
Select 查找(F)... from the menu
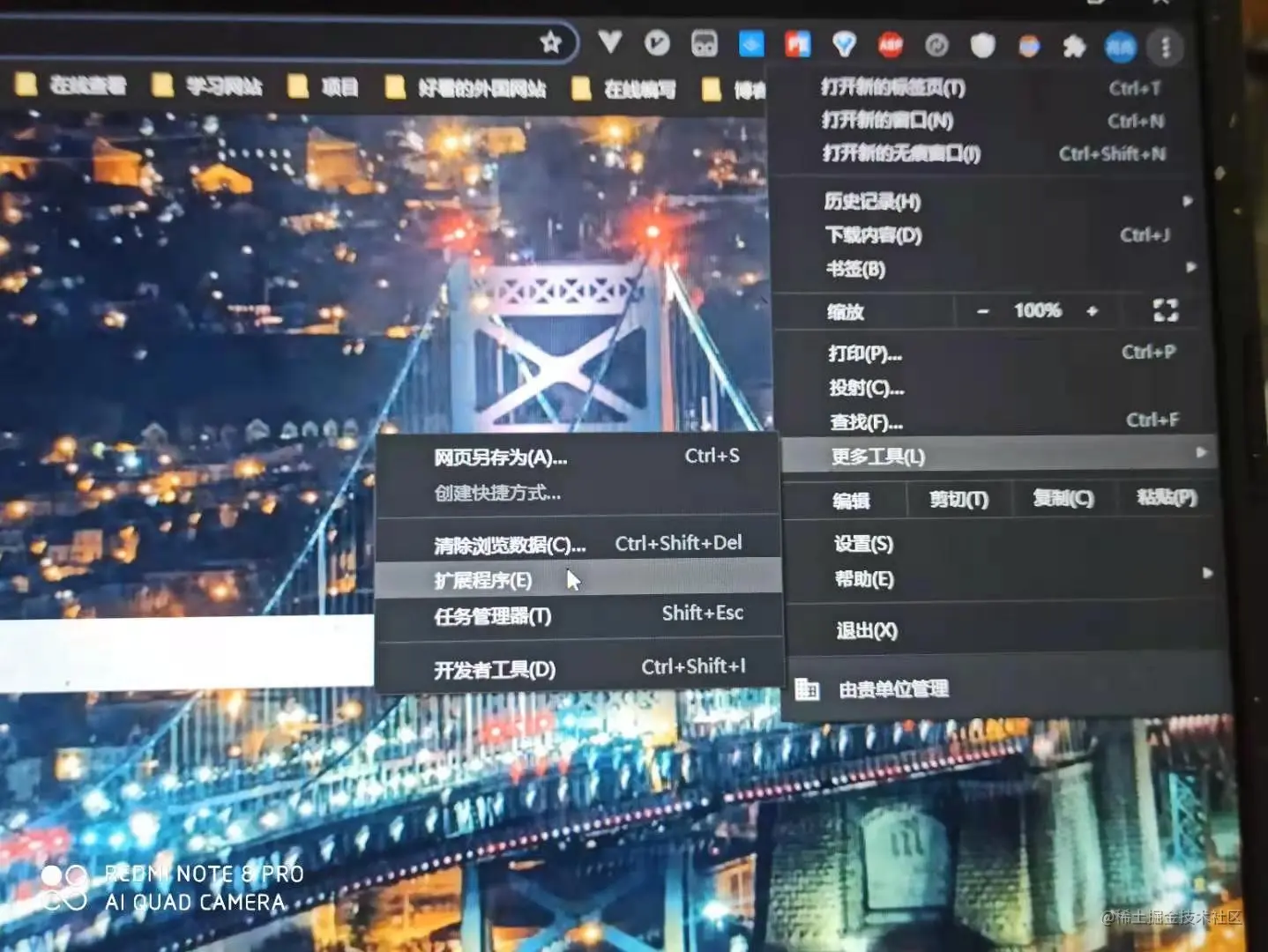[995, 422]
